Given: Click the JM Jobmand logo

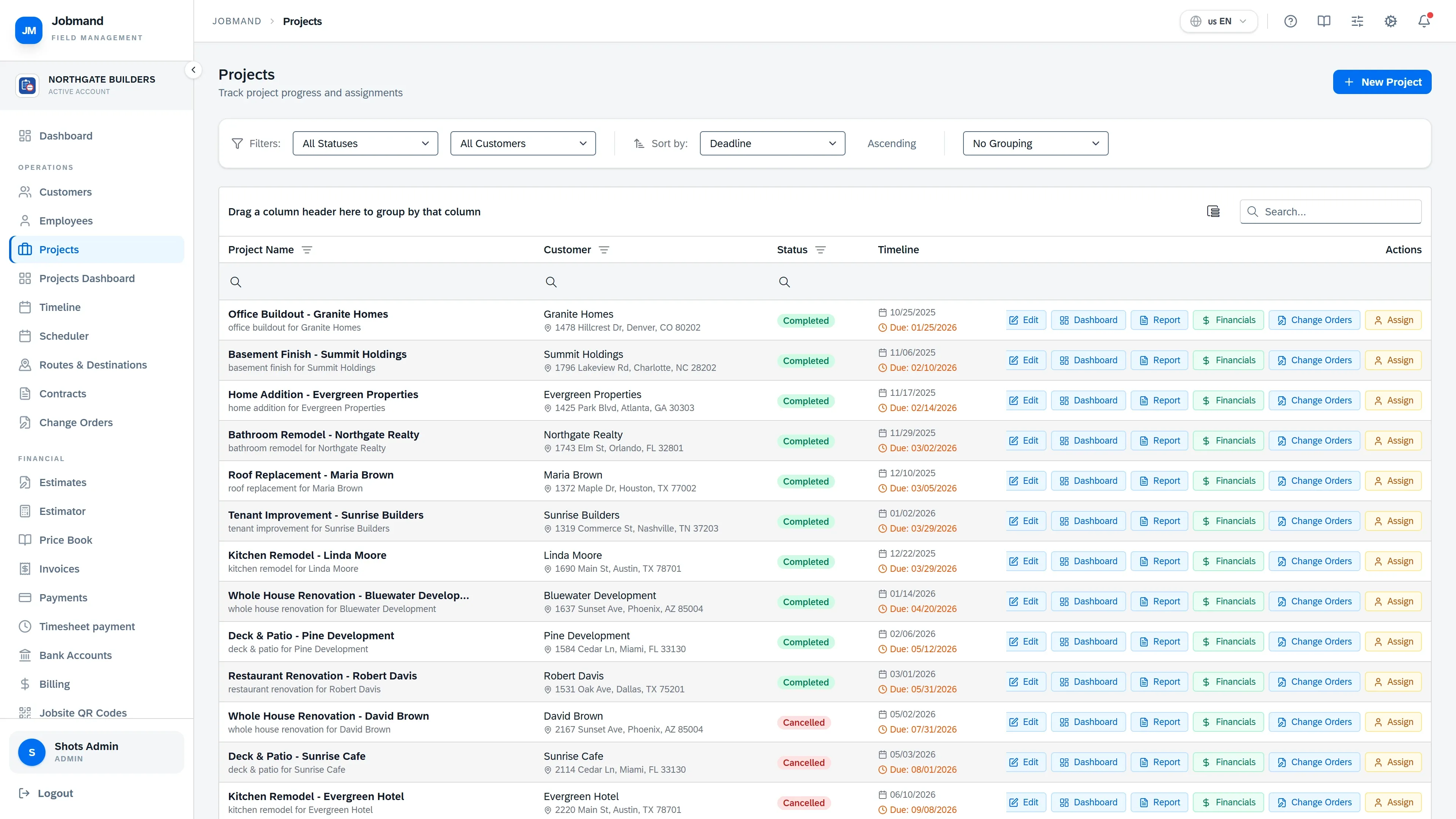Looking at the screenshot, I should 29,30.
